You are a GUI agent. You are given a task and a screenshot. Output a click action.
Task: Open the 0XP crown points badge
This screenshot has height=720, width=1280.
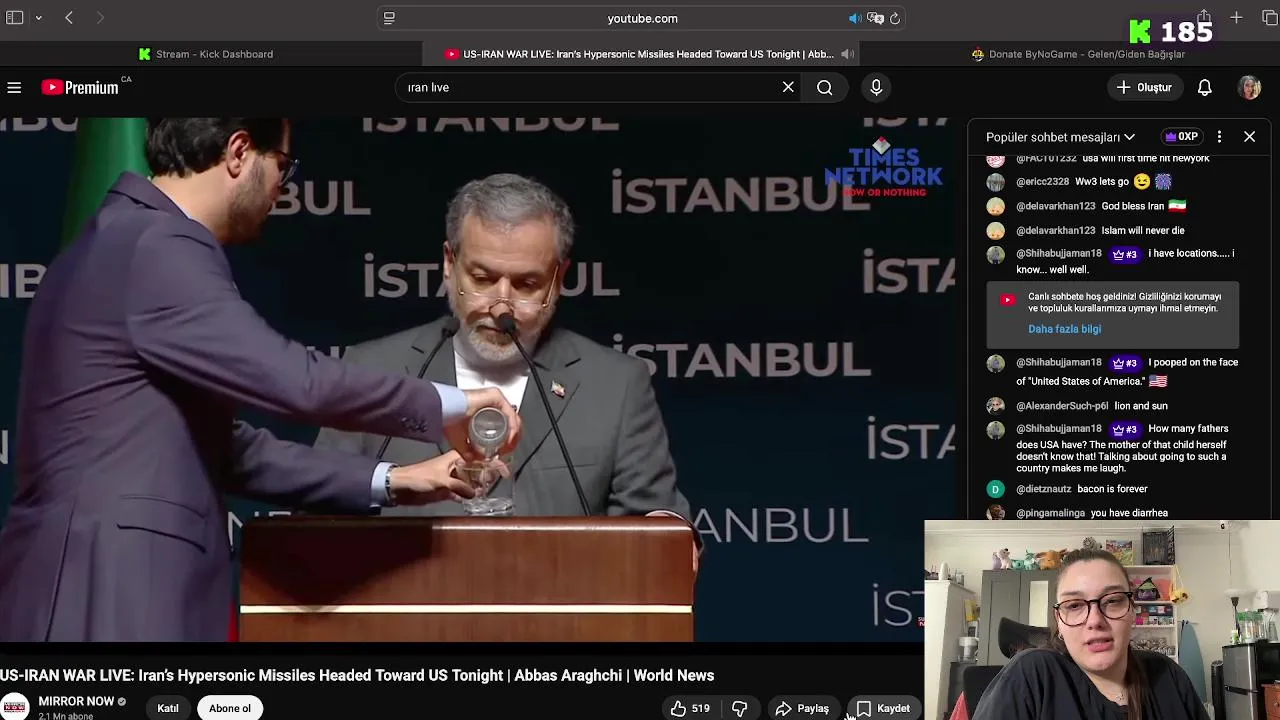point(1182,137)
